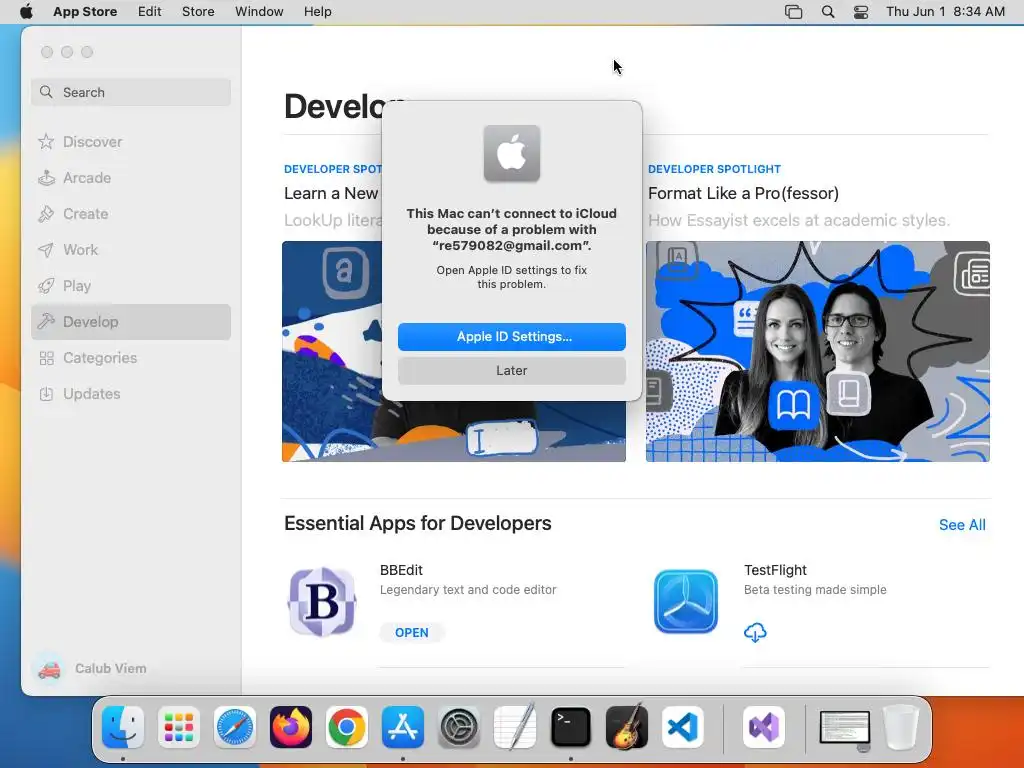Open the Arcade joystick icon in sidebar
This screenshot has height=768, width=1024.
[x=46, y=178]
